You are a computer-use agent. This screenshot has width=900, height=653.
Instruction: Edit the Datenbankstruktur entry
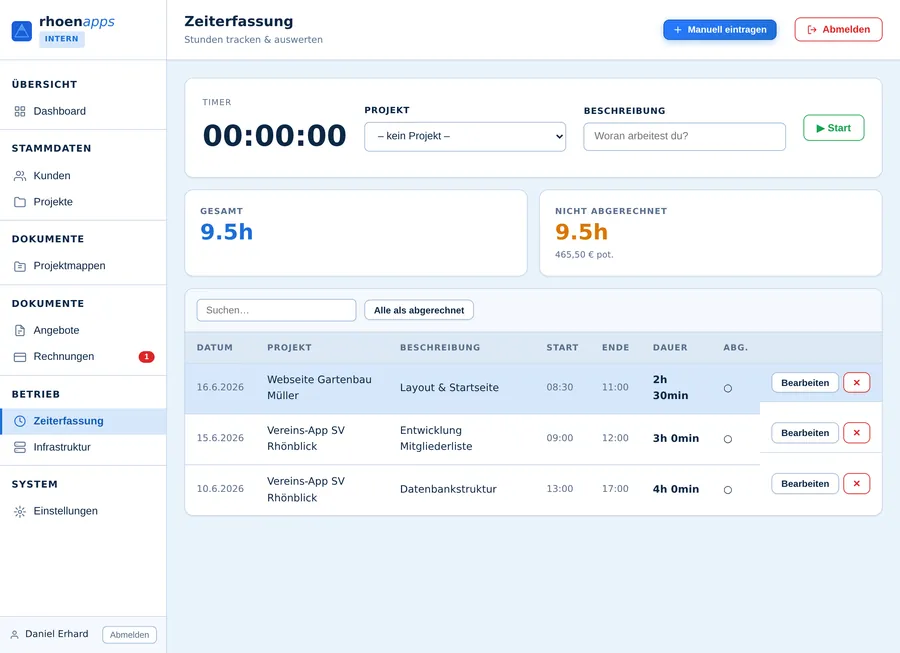(805, 484)
